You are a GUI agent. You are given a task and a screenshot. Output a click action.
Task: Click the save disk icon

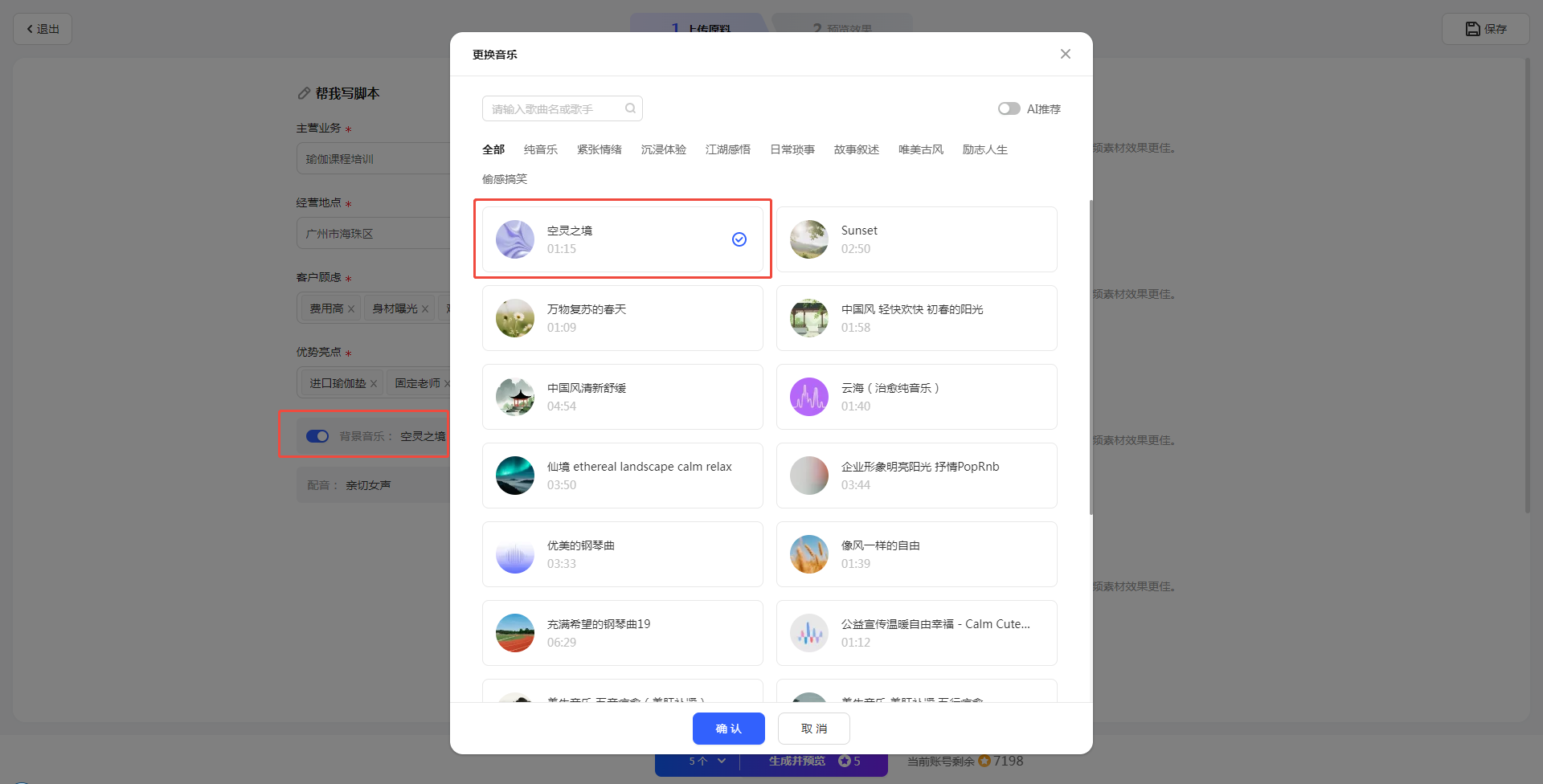(x=1472, y=29)
